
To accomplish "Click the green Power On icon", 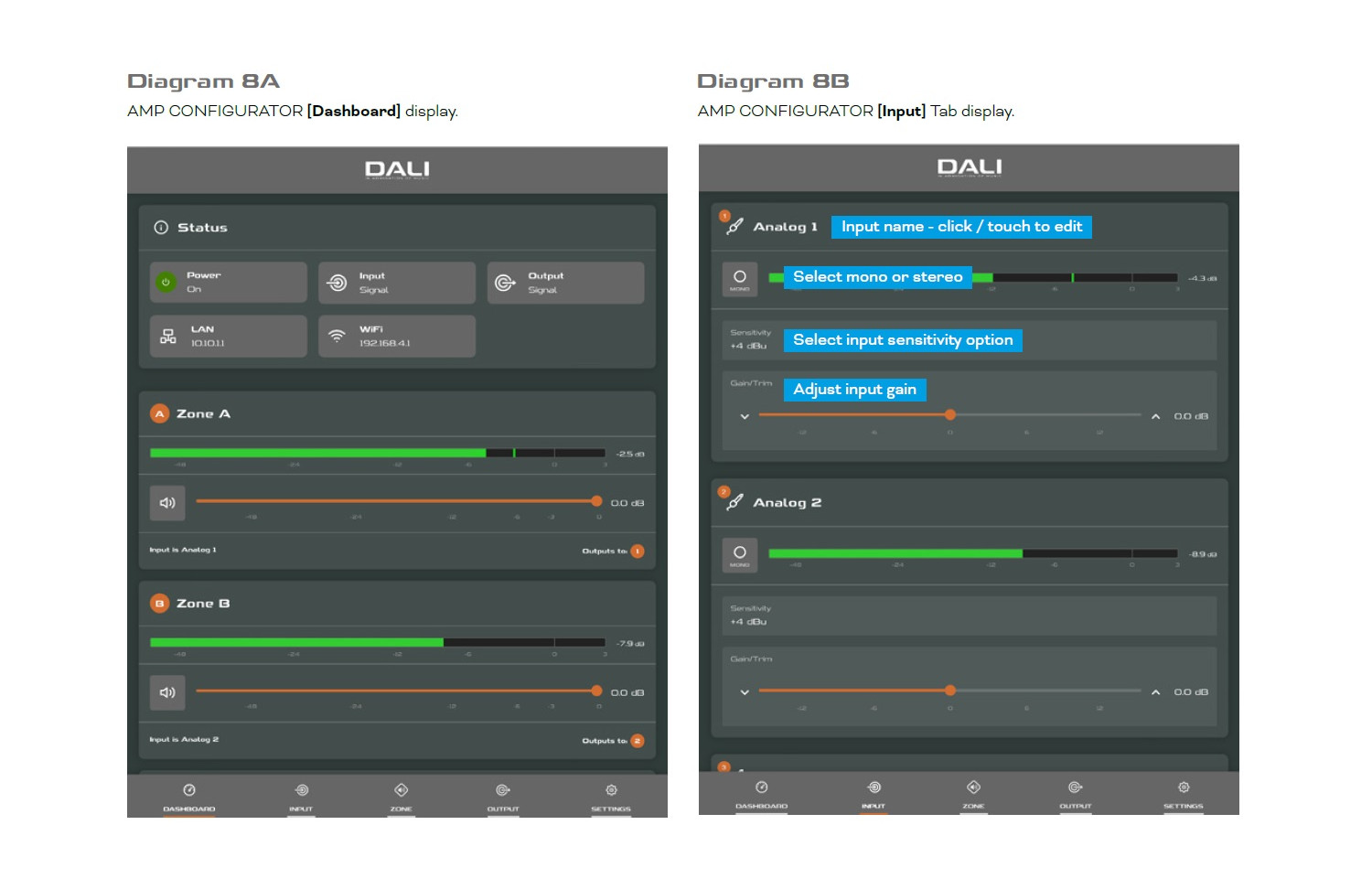I will pos(166,283).
